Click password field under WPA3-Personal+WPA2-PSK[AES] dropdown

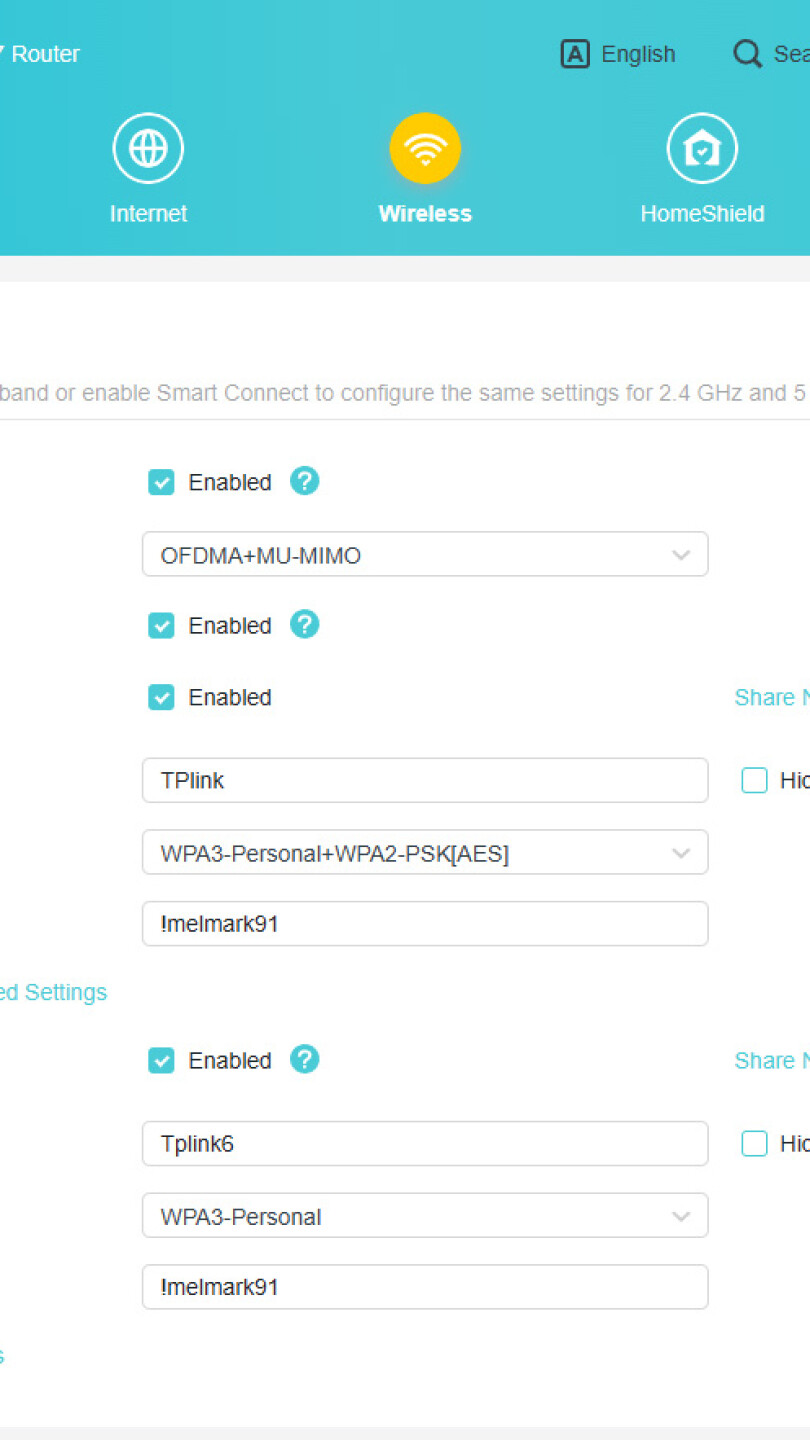coord(425,924)
